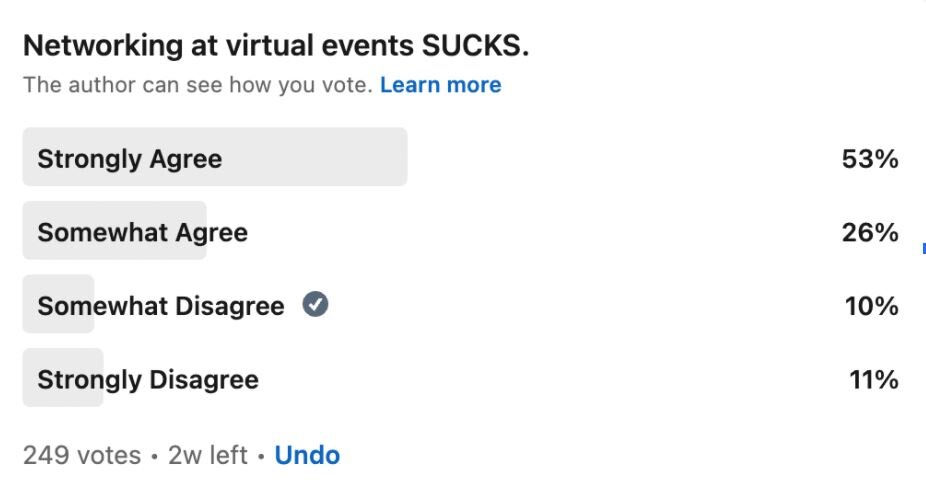Click the 26% result value
The image size is (926, 490).
pyautogui.click(x=870, y=233)
